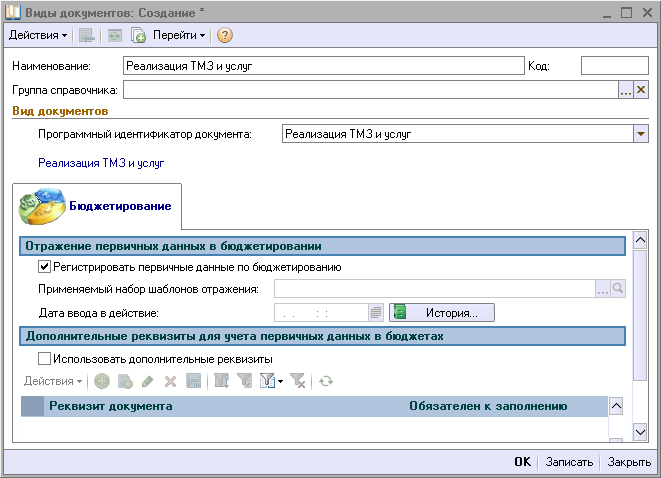This screenshot has width=661, height=478.
Task: Click the pencil edit row icon
Action: tap(148, 381)
